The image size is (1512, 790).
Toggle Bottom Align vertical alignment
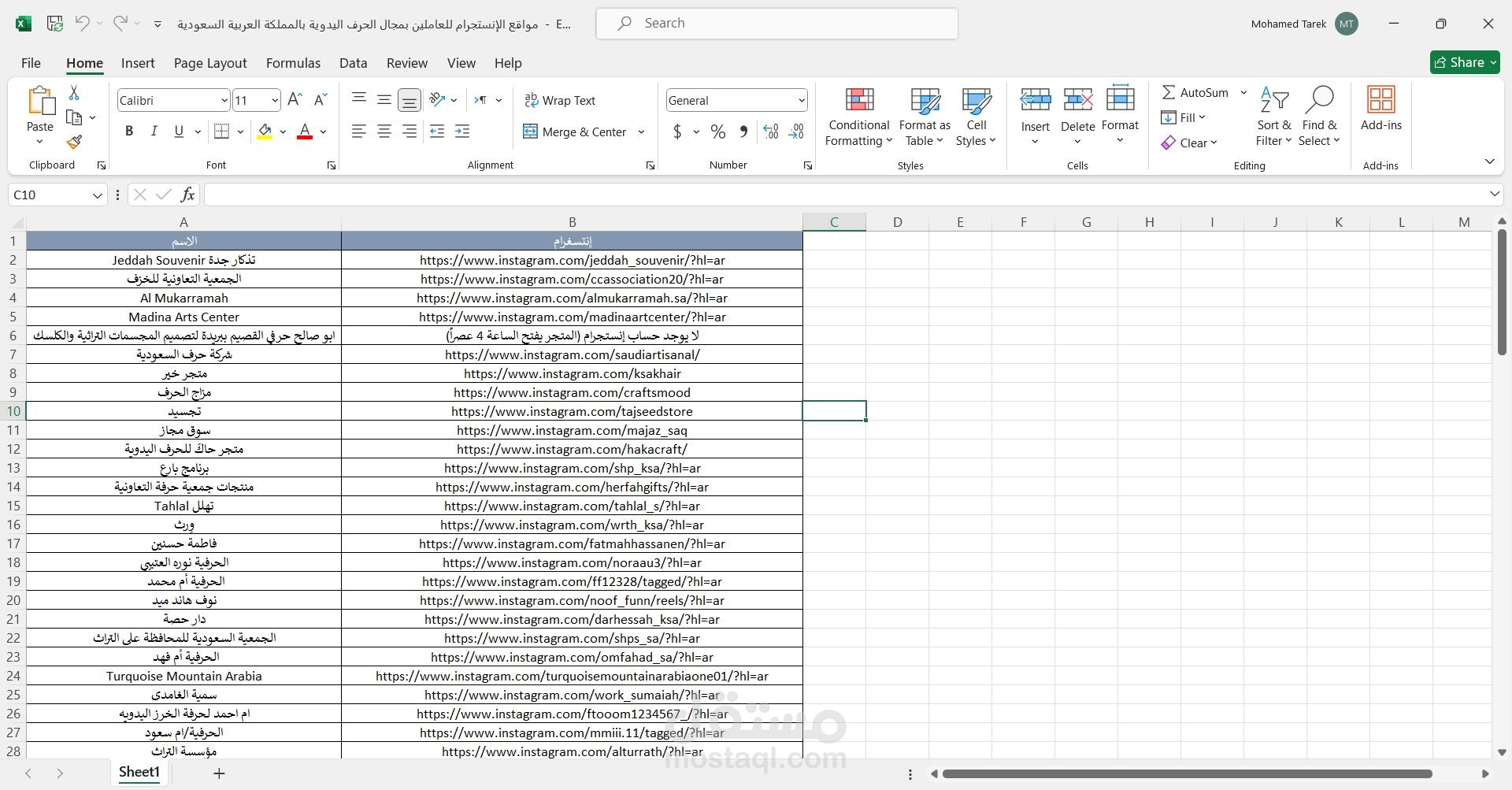tap(409, 100)
